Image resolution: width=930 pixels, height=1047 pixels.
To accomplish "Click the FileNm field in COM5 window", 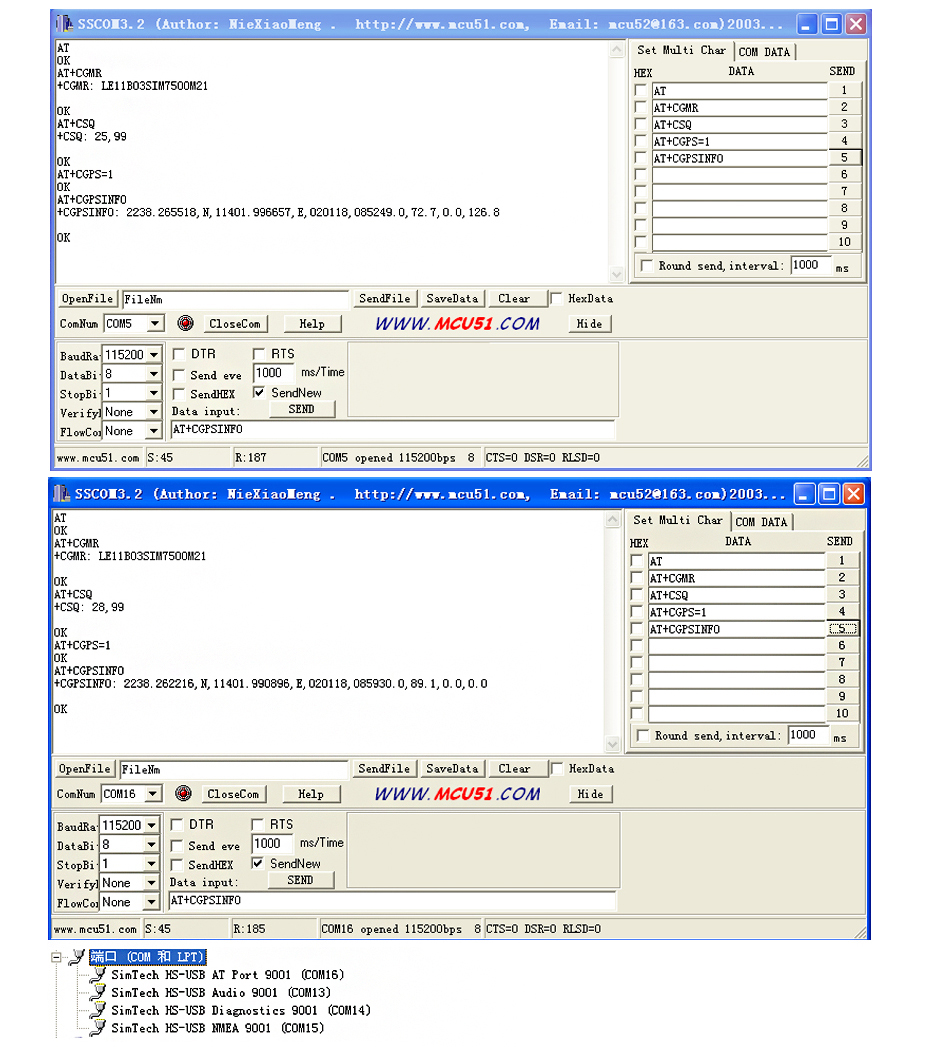I will [x=235, y=299].
